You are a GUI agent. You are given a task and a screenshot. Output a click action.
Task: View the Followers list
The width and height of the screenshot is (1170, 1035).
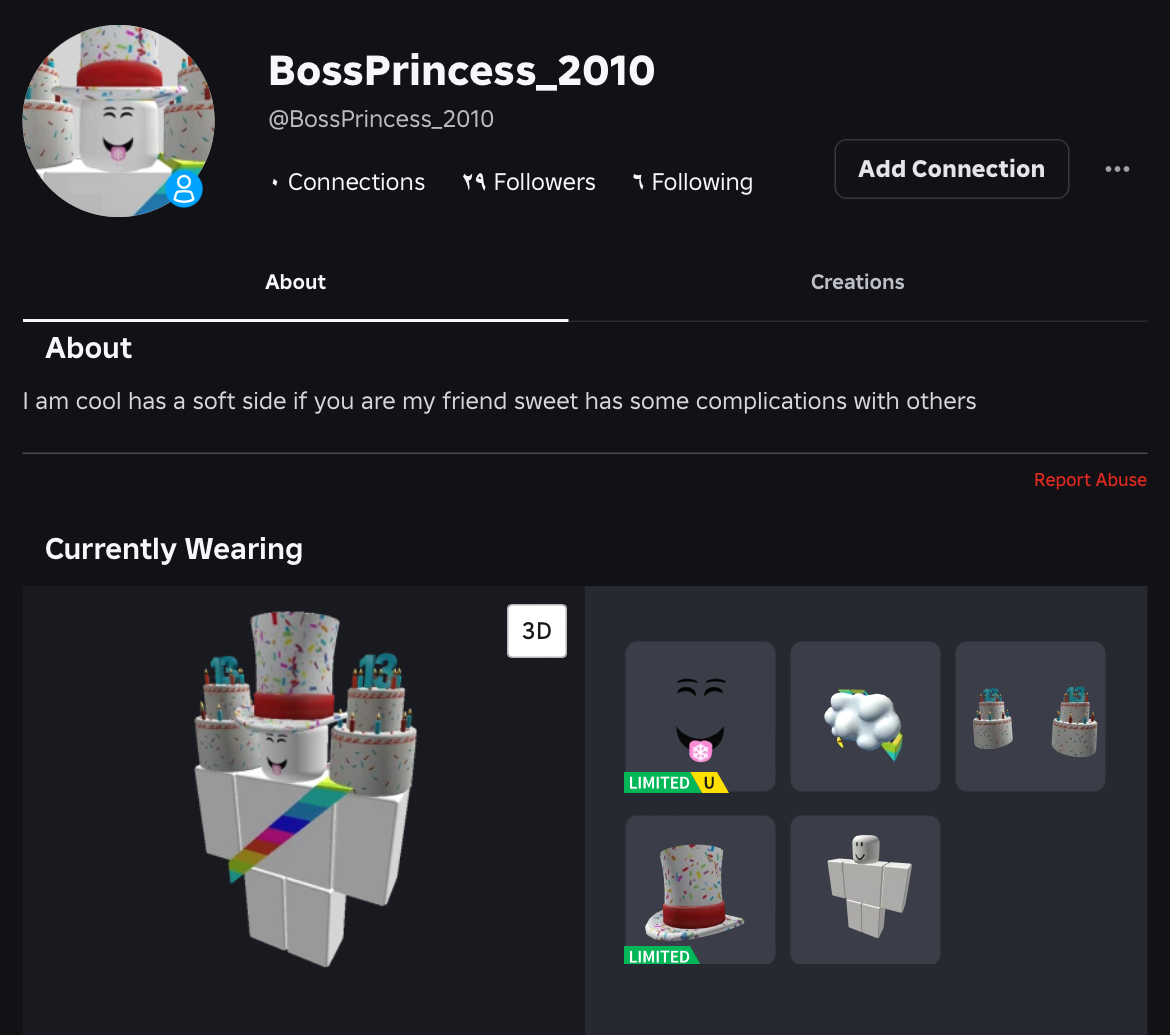point(529,182)
